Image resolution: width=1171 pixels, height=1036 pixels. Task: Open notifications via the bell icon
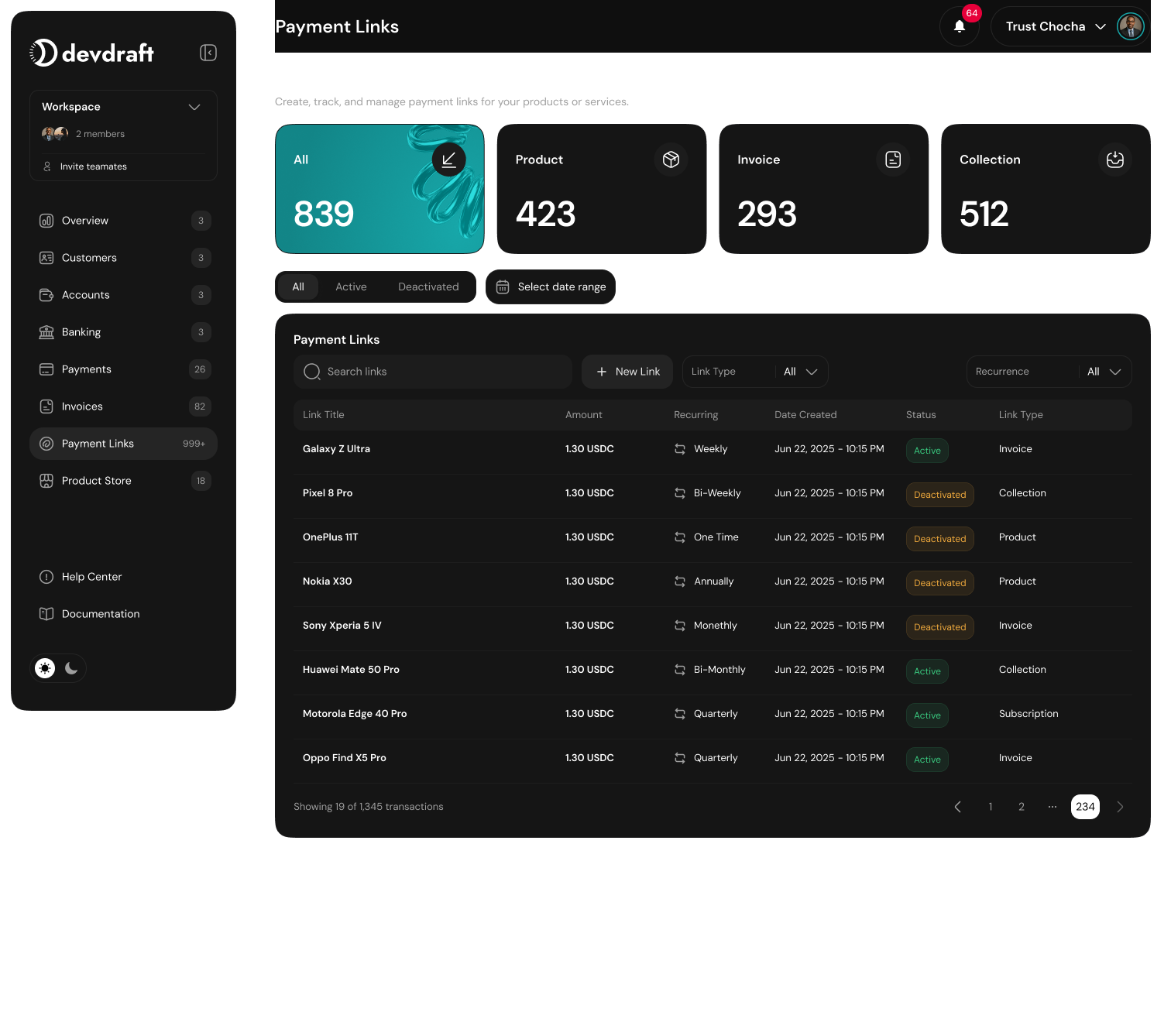(x=959, y=26)
